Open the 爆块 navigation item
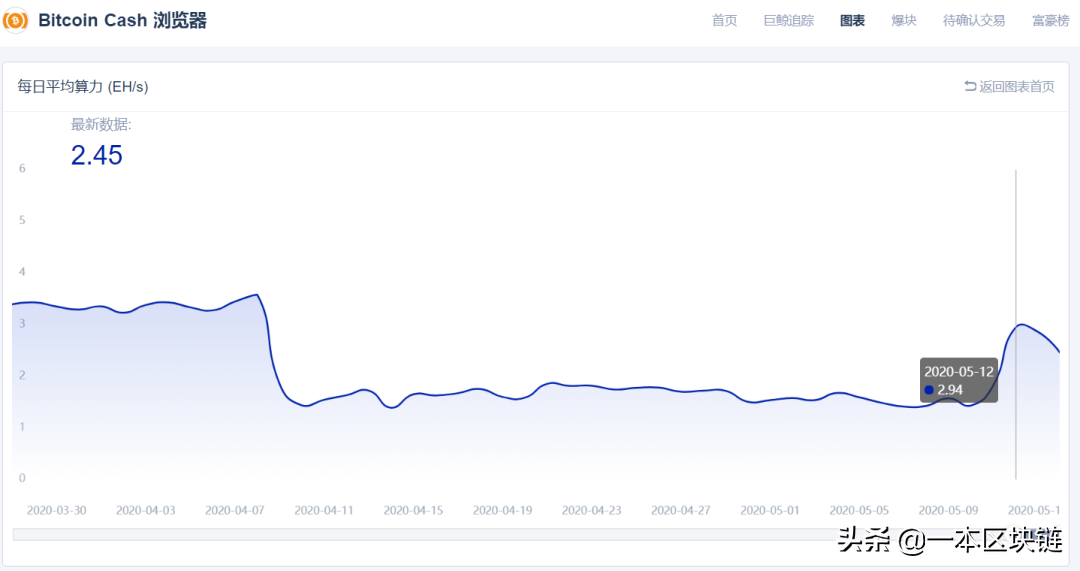1080x571 pixels. pyautogui.click(x=904, y=21)
